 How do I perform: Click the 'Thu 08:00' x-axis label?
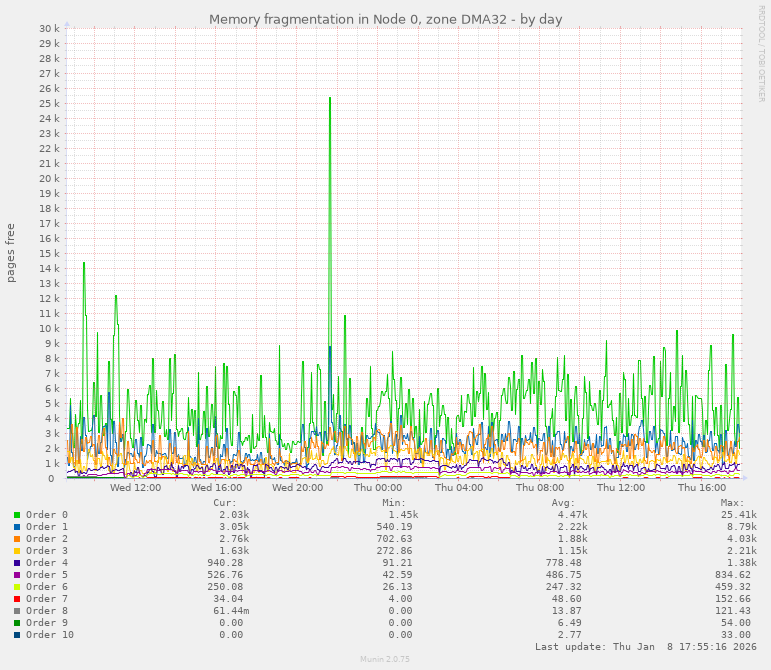click(x=540, y=488)
